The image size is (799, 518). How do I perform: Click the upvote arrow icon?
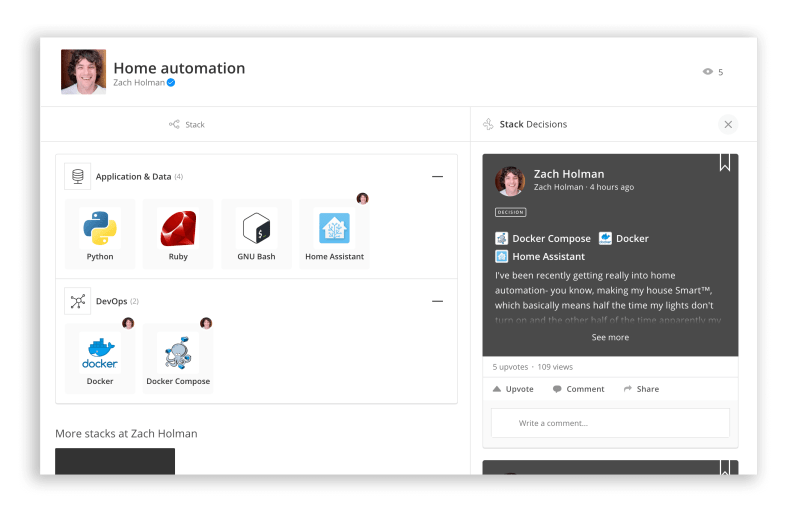[497, 389]
